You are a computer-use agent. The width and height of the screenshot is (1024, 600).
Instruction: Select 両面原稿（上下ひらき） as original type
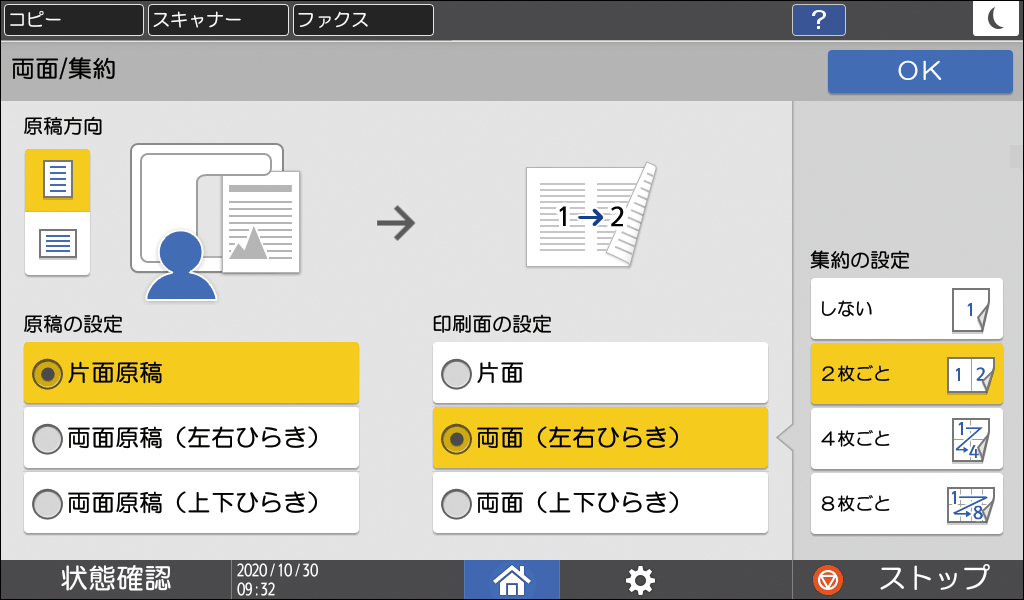click(x=190, y=502)
